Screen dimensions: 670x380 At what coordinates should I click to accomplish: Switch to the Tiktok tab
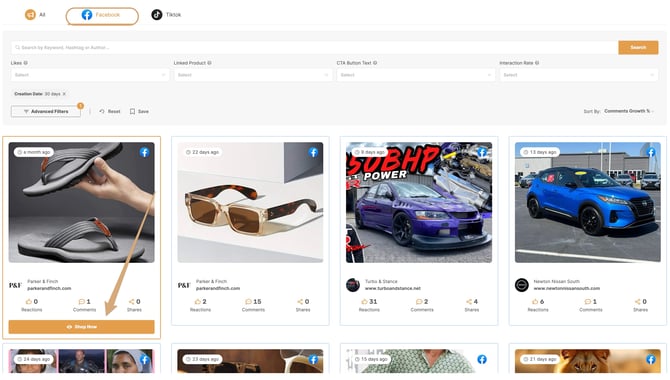[x=166, y=15]
